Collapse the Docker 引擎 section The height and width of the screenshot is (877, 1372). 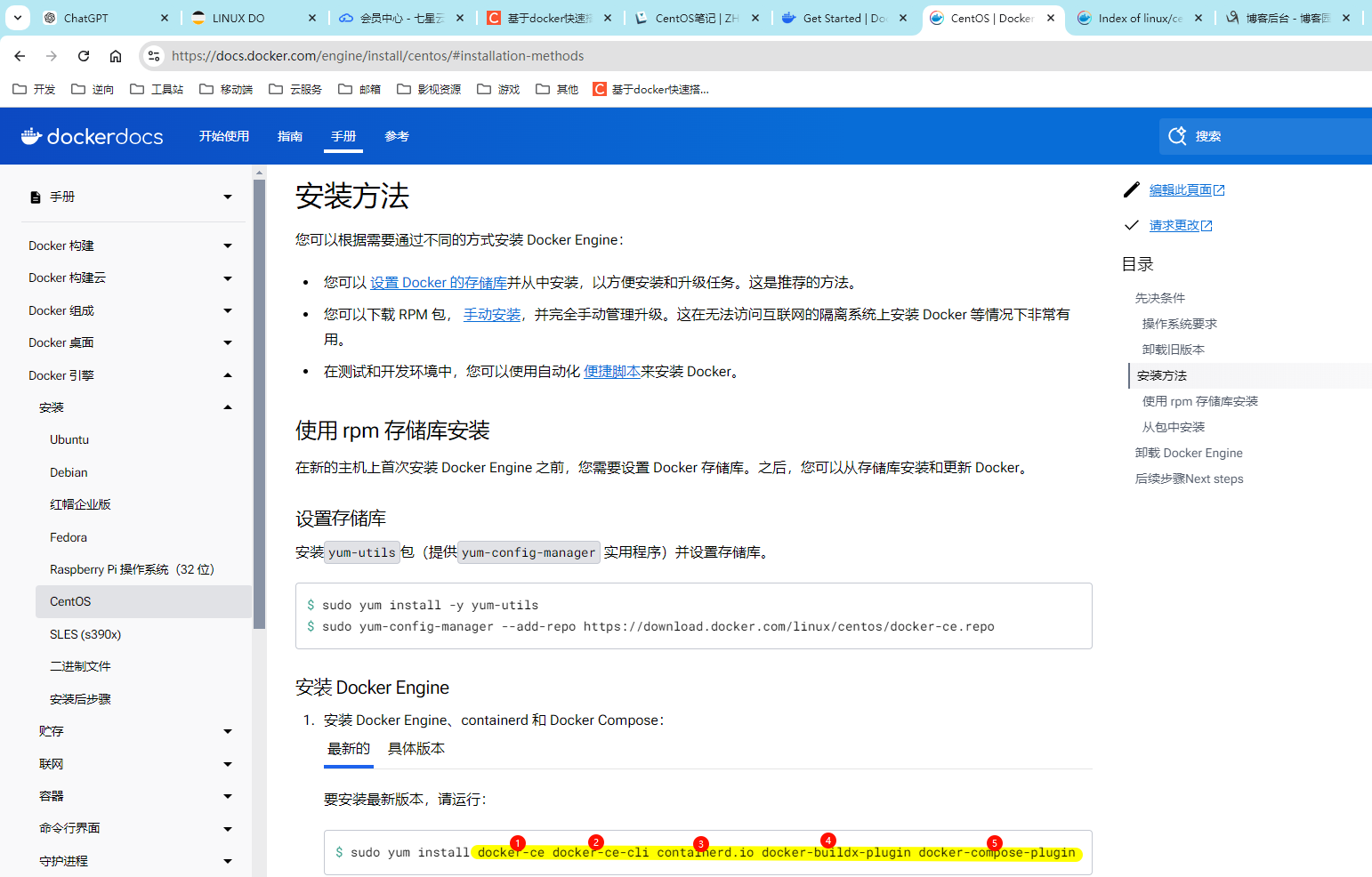228,375
